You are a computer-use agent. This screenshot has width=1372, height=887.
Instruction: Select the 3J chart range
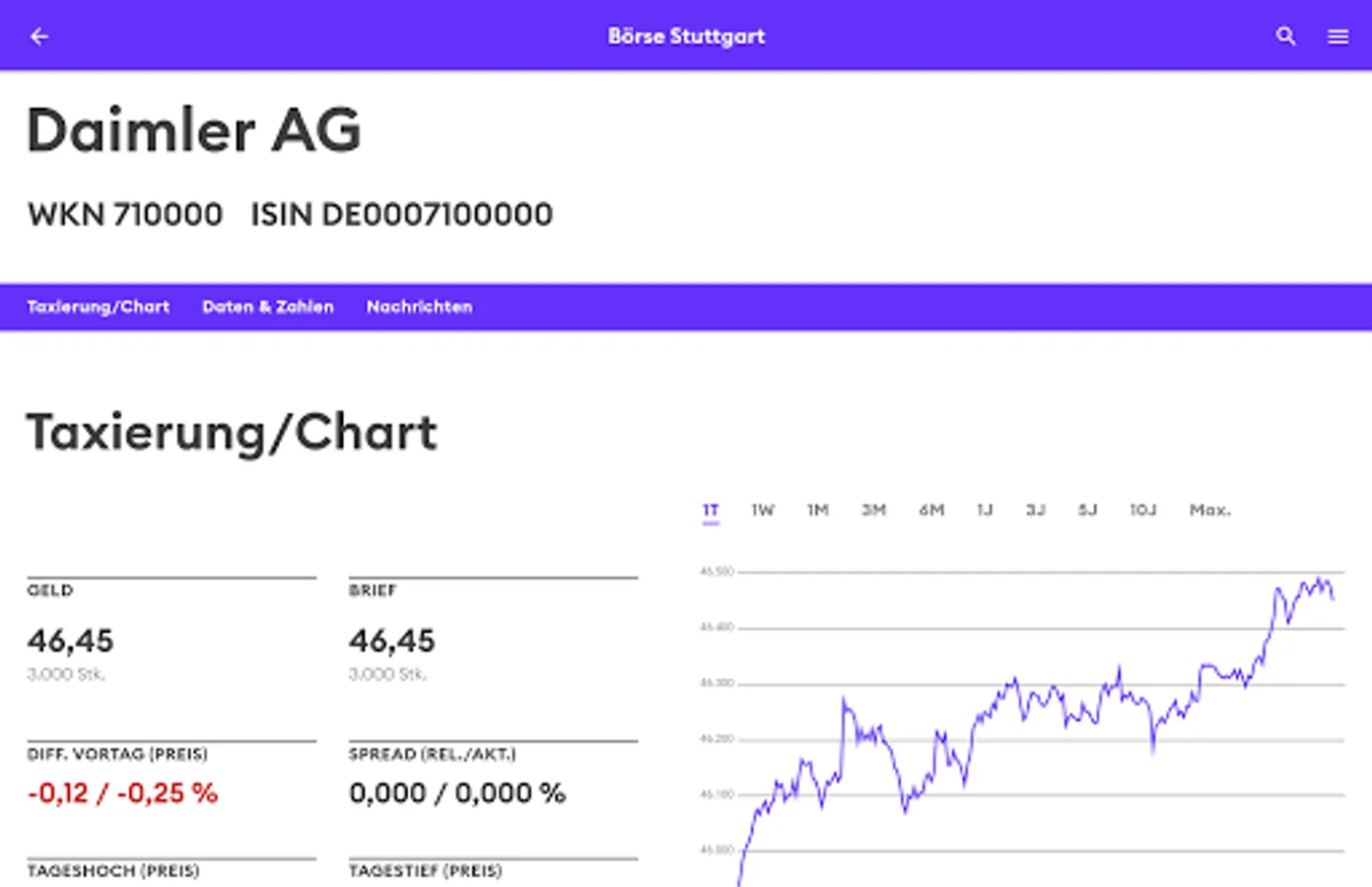coord(1035,510)
